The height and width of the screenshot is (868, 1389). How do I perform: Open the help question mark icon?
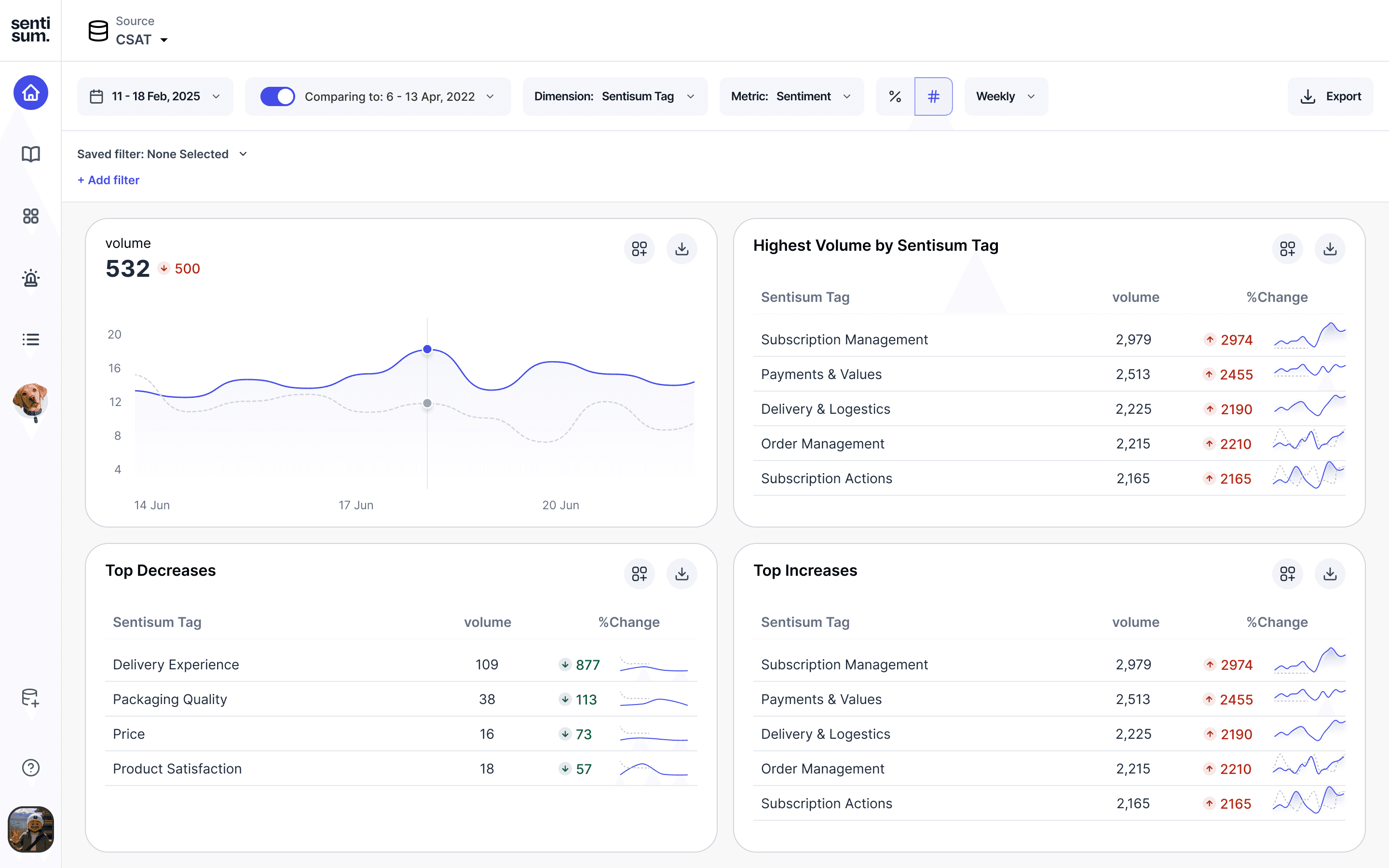point(30,768)
